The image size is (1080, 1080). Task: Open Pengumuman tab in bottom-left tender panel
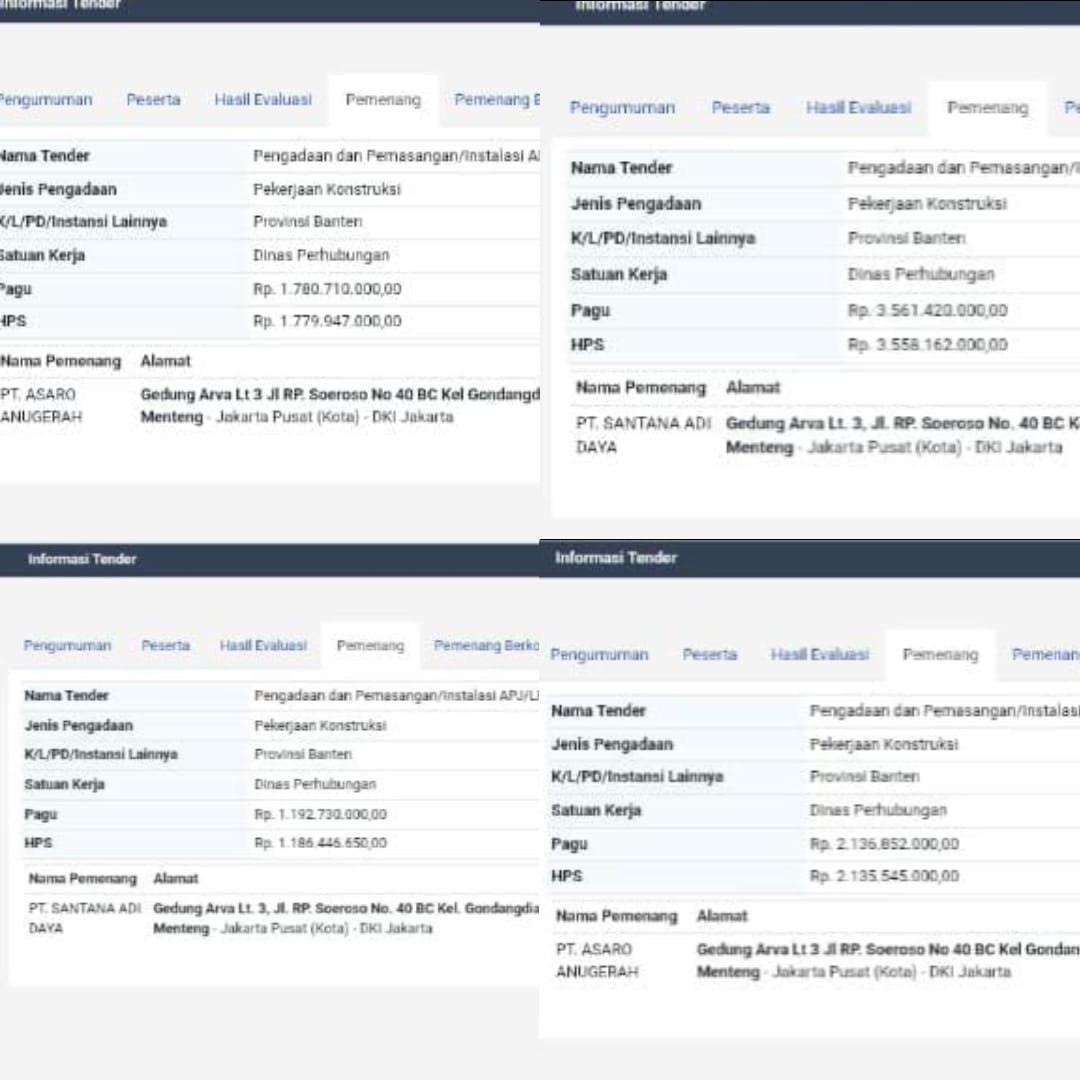tap(67, 646)
